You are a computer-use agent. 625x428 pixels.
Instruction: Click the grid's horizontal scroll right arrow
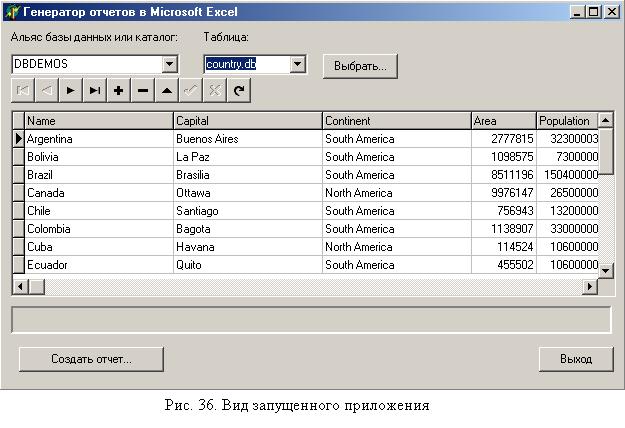(590, 287)
